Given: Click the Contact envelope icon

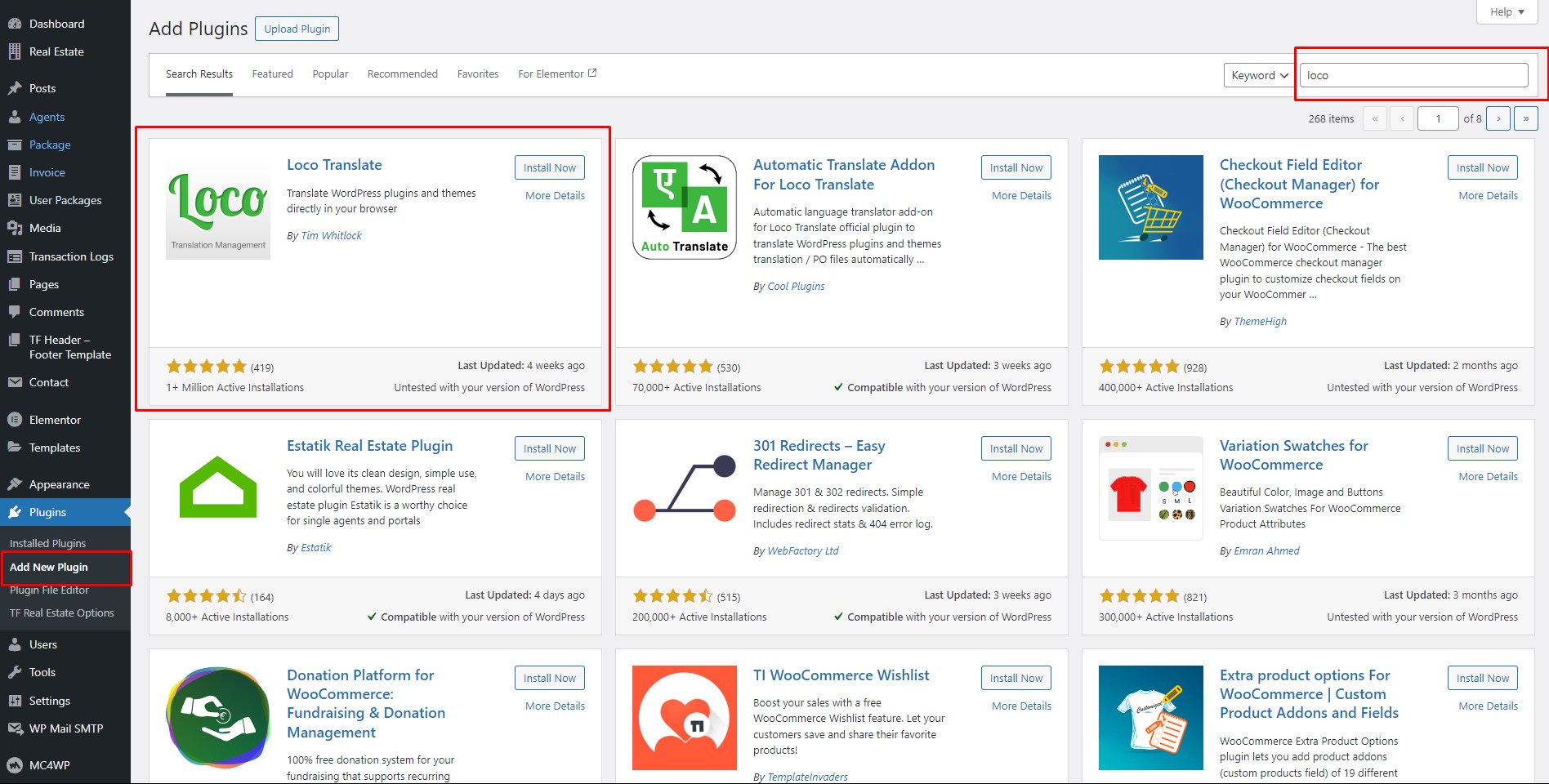Looking at the screenshot, I should [15, 382].
